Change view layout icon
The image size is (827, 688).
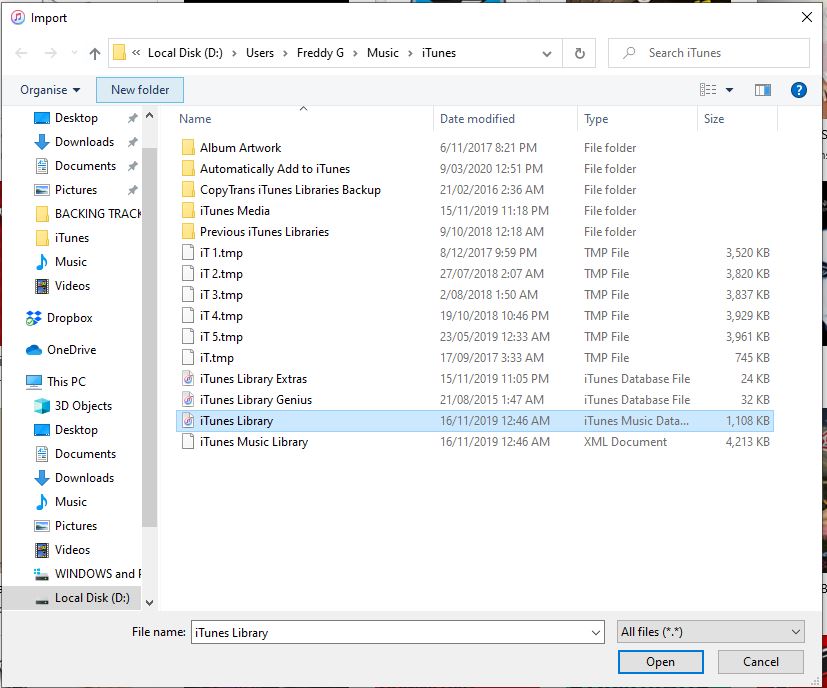pyautogui.click(x=708, y=90)
